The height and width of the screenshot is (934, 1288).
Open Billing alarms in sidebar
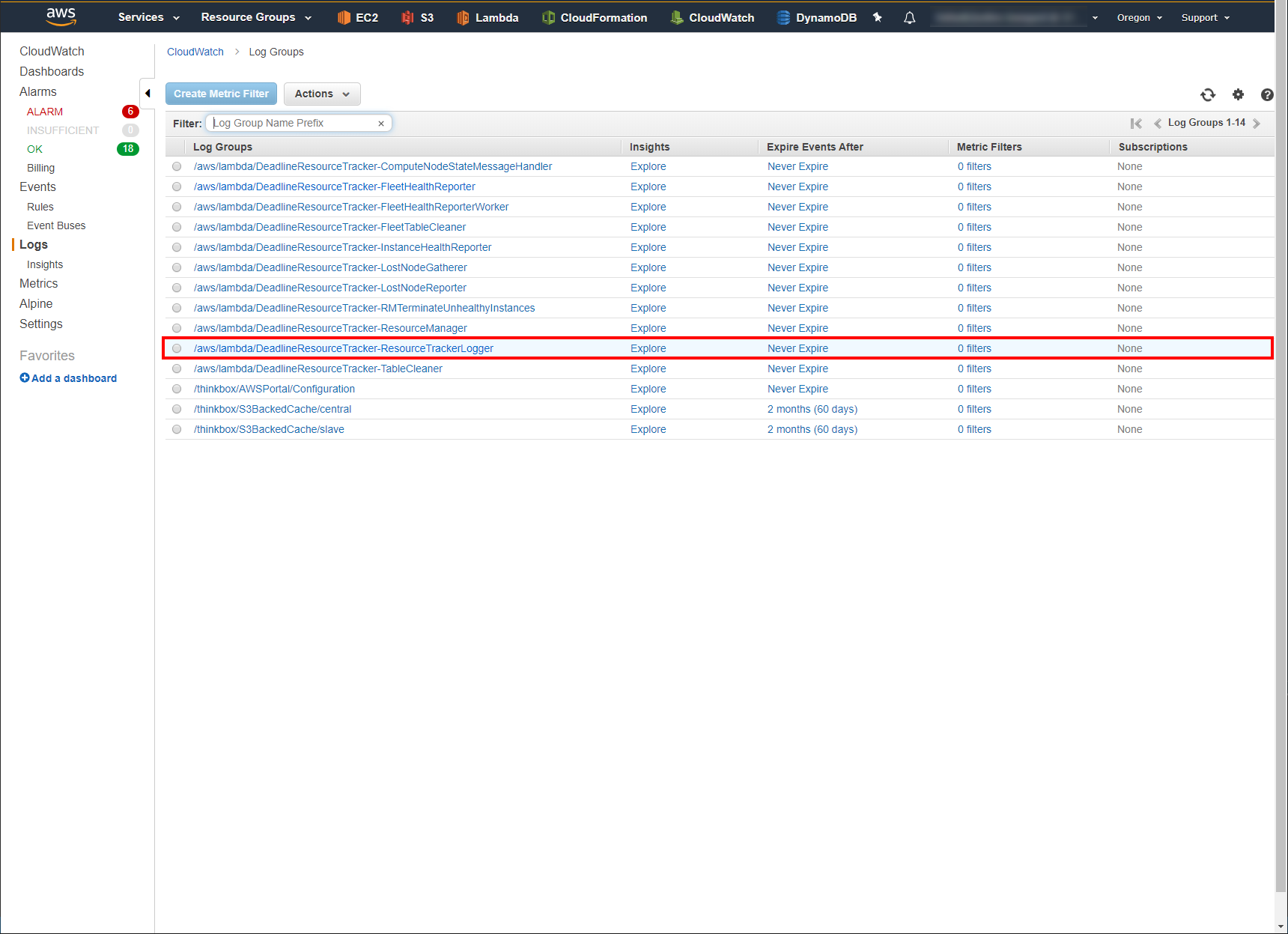(40, 168)
